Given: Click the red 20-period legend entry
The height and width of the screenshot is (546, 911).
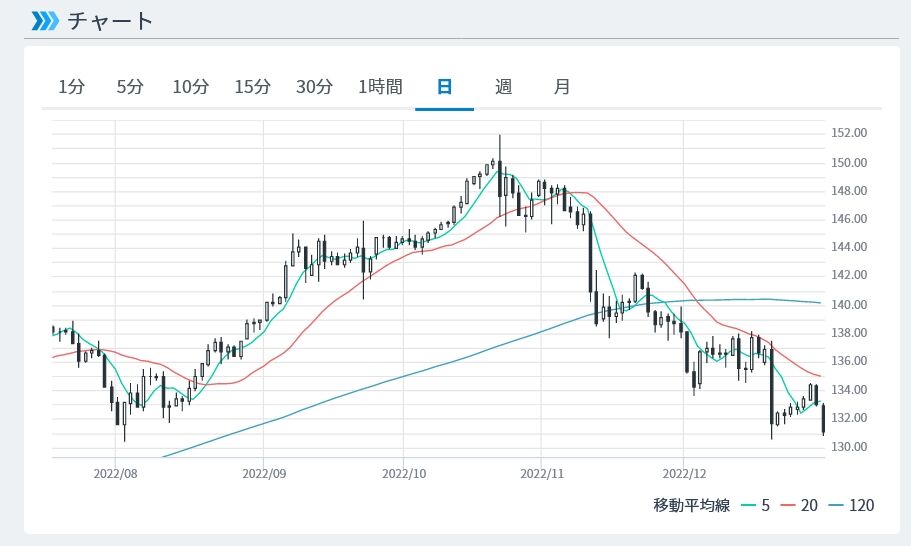Looking at the screenshot, I should [800, 505].
